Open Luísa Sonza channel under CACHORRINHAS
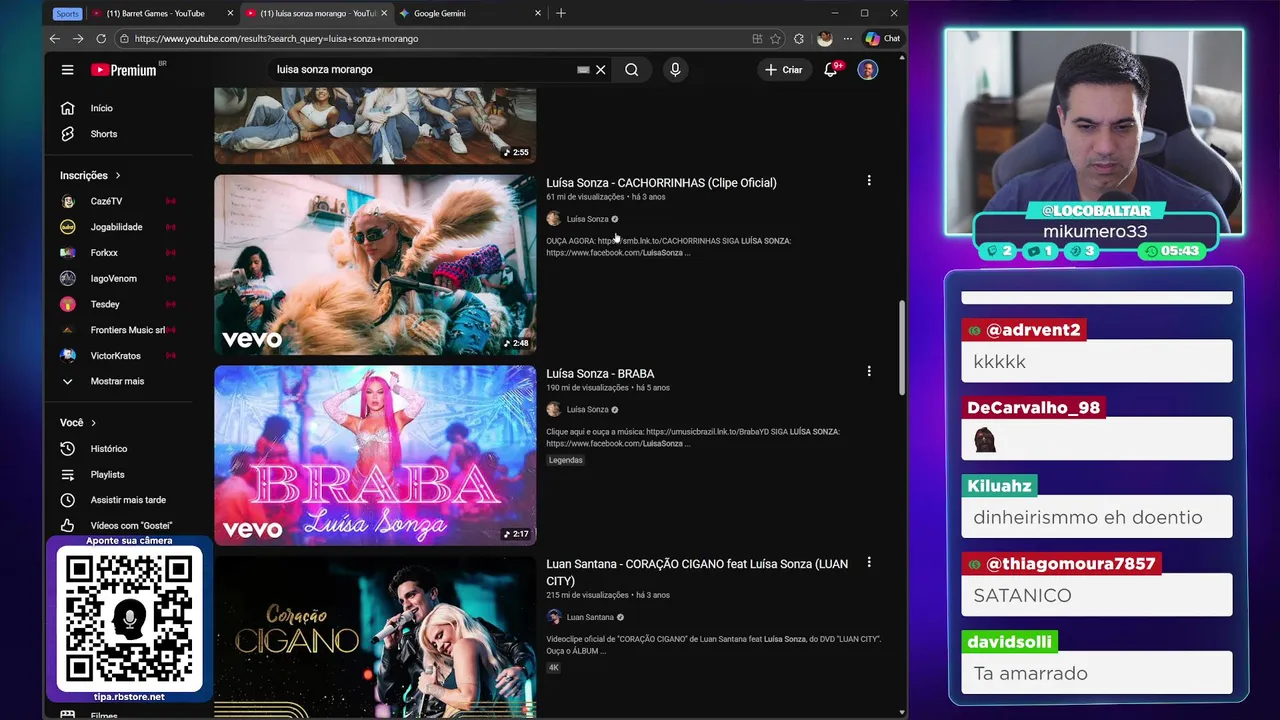1280x720 pixels. (587, 219)
